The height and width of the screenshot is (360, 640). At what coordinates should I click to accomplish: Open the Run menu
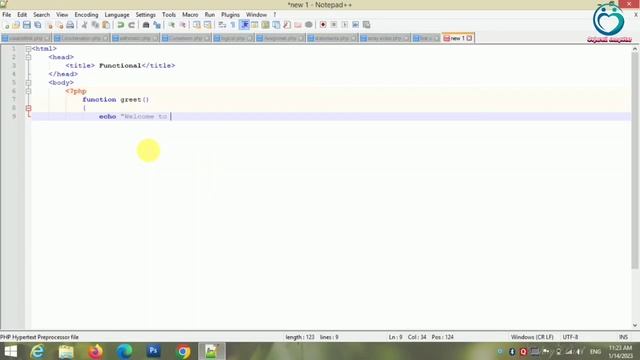[210, 15]
